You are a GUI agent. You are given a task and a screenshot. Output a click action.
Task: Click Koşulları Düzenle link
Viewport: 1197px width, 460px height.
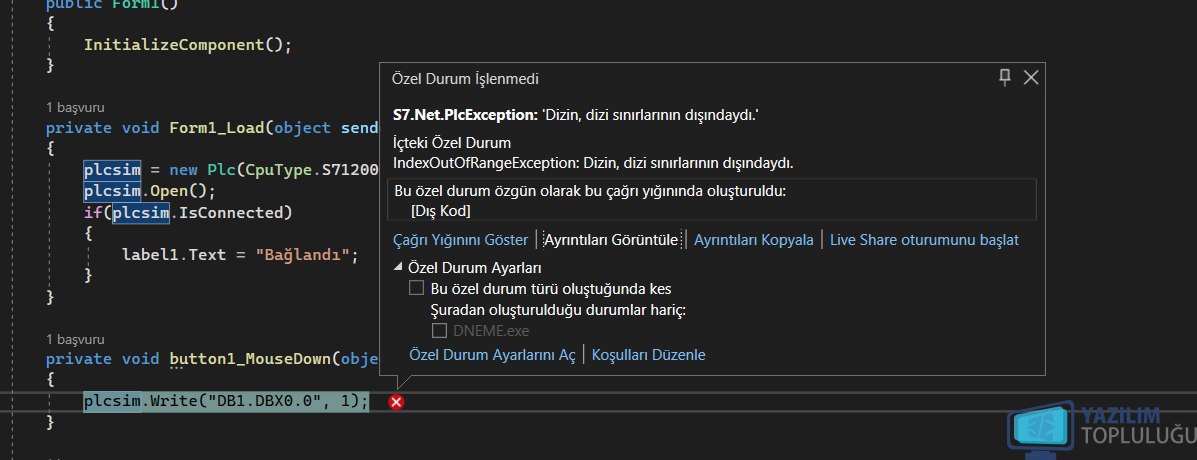point(649,355)
